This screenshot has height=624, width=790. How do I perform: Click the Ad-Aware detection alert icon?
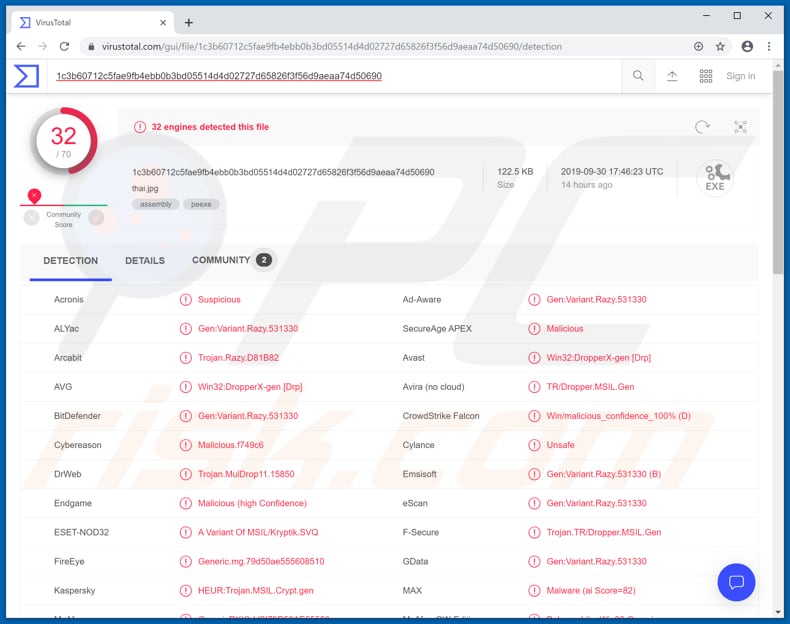coord(534,300)
